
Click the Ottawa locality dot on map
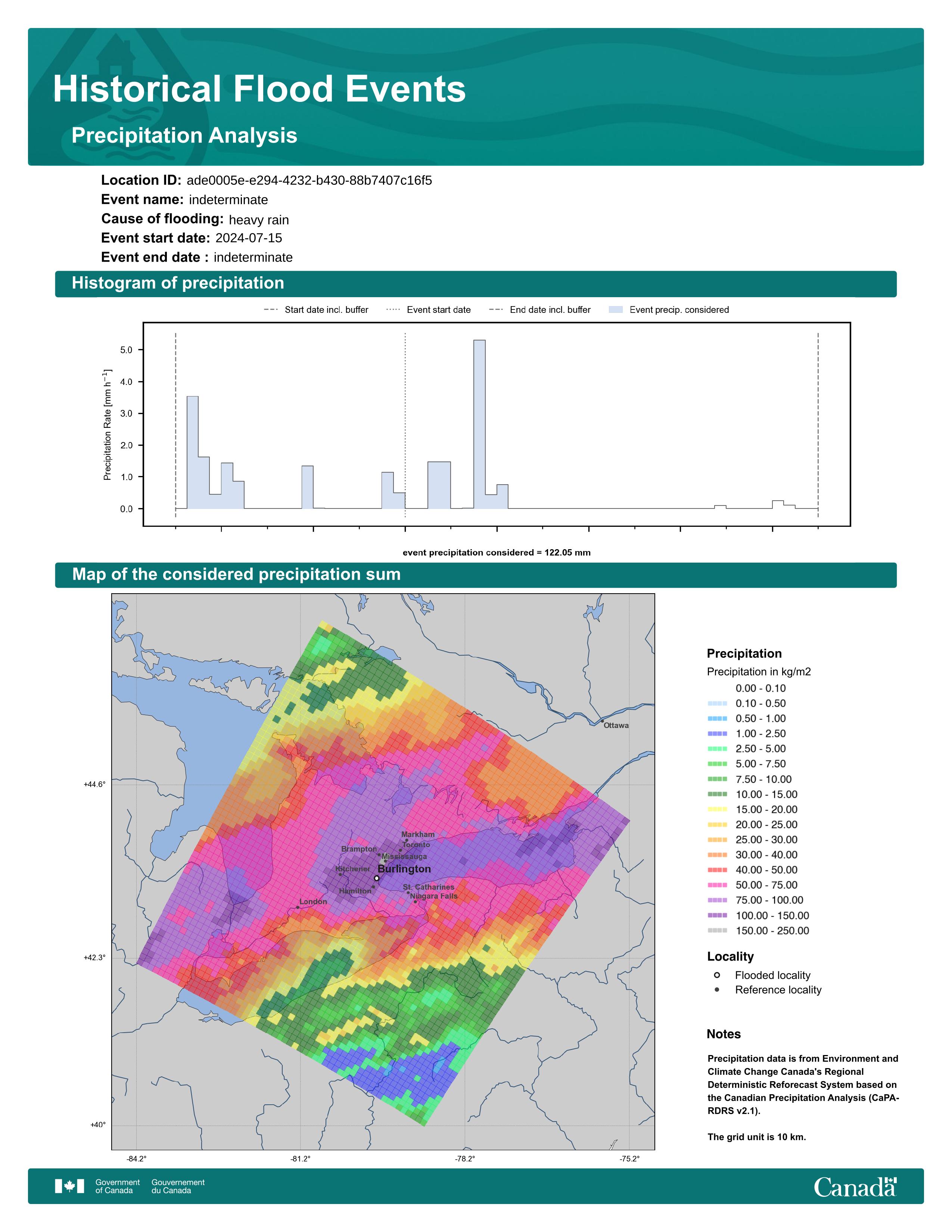tap(602, 721)
